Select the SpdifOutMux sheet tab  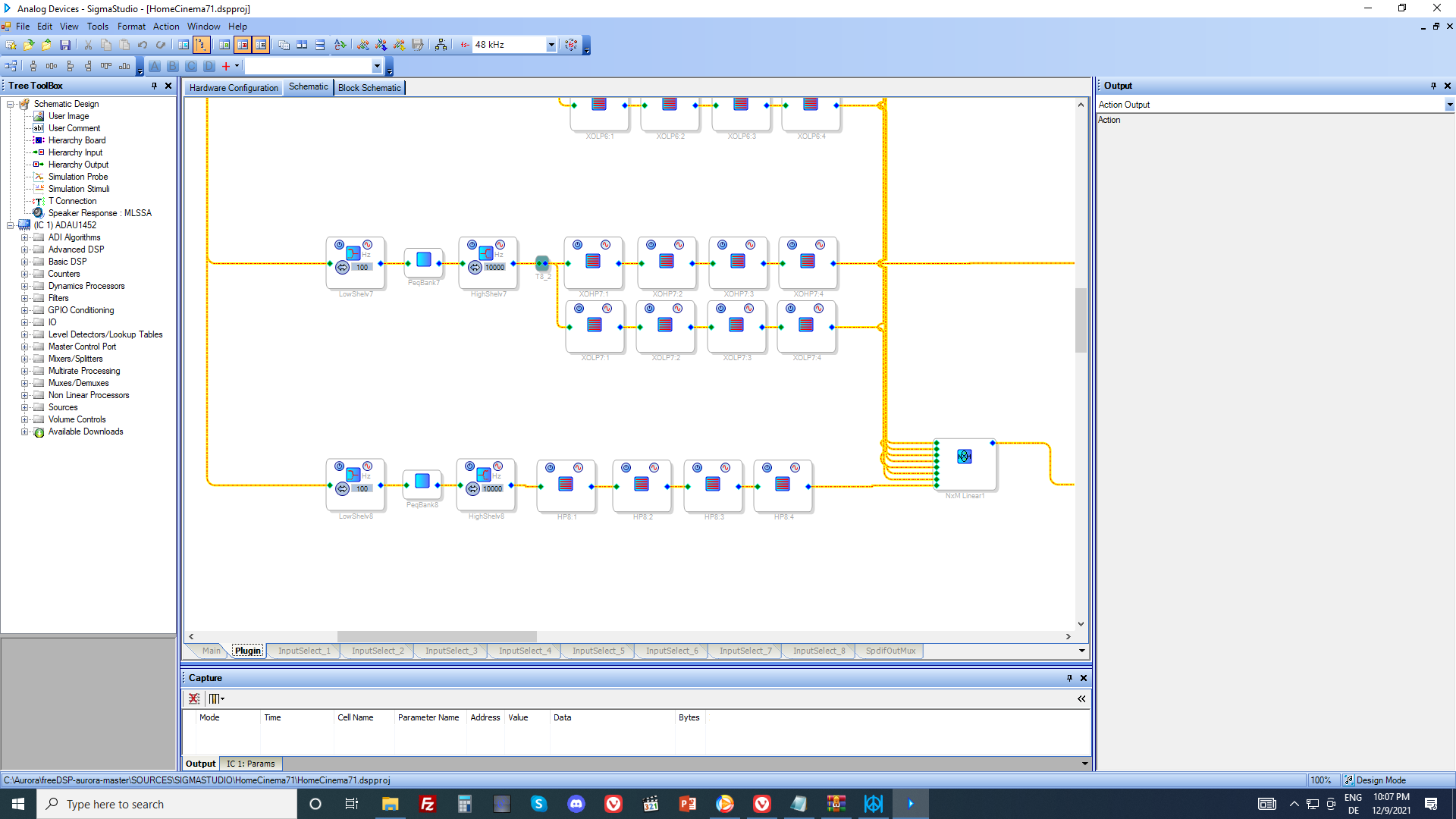click(x=890, y=651)
